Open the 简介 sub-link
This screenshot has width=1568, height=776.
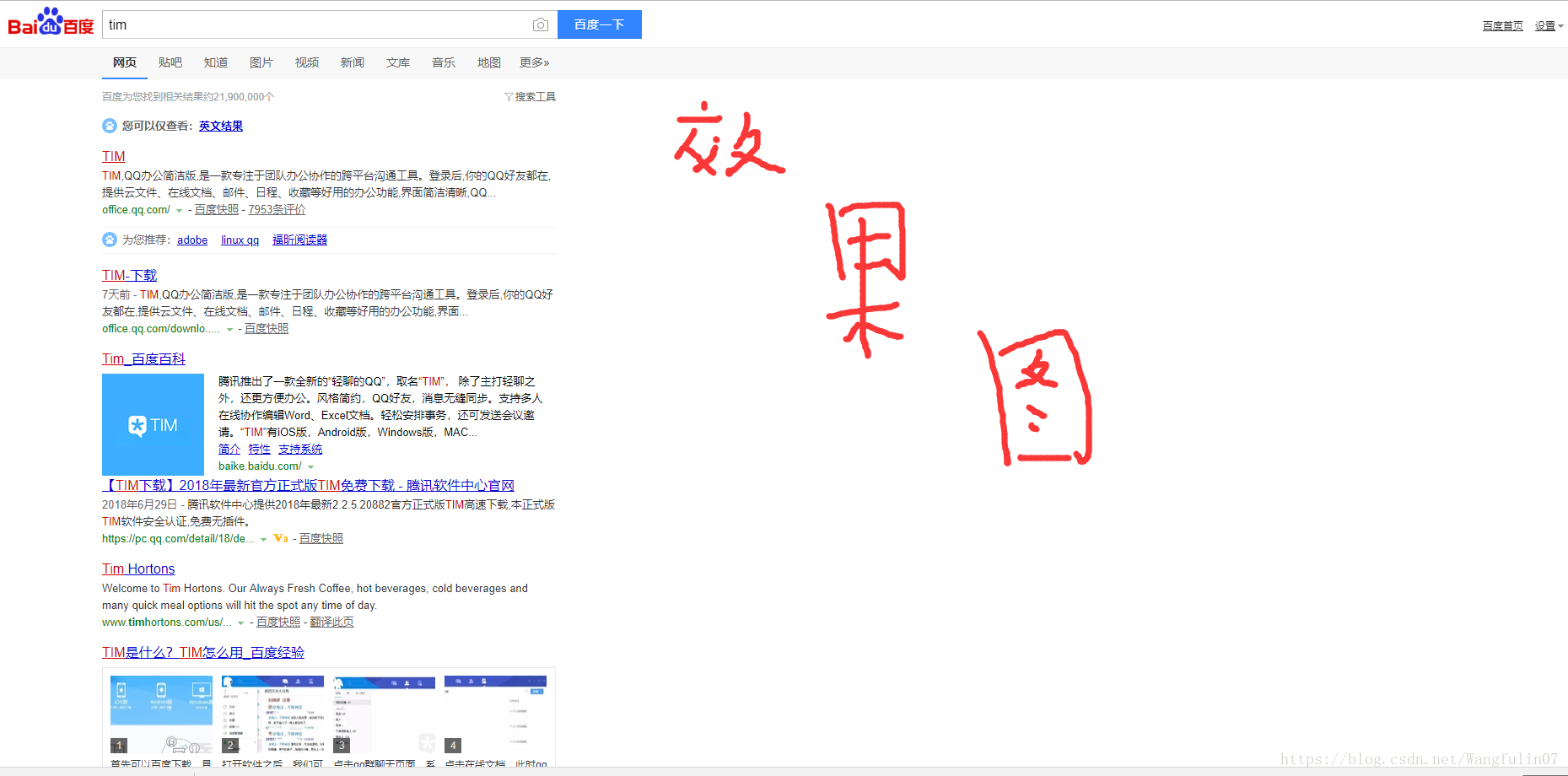[x=229, y=450]
